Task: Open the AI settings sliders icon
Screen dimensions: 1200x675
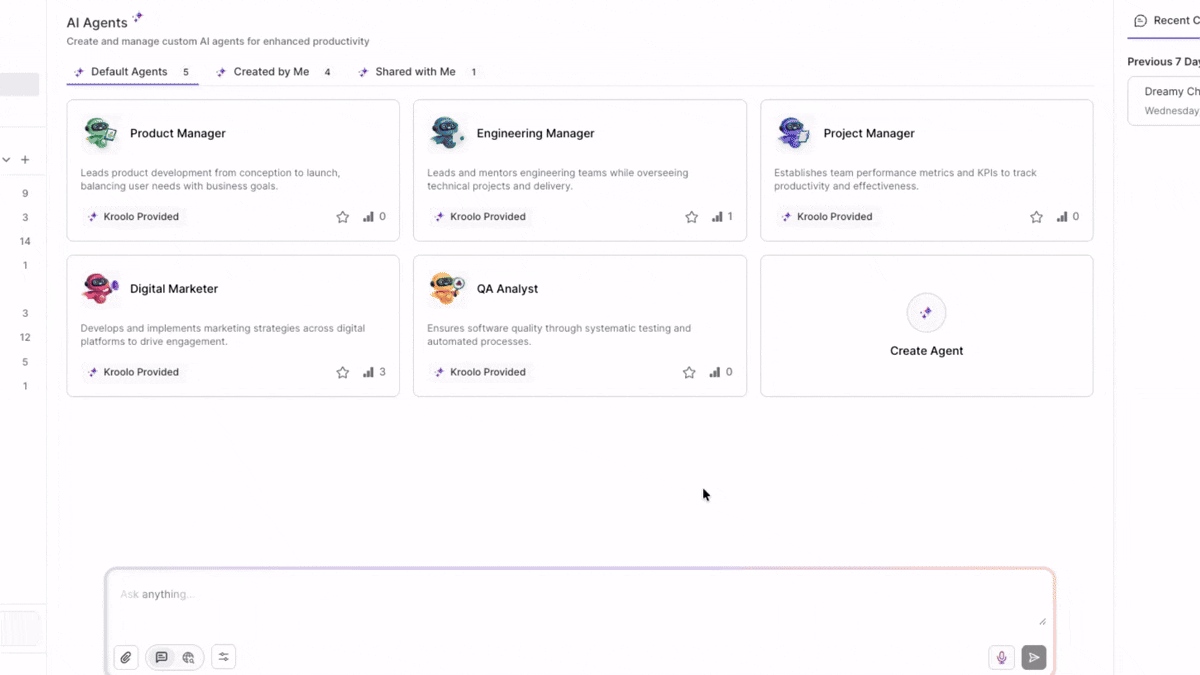Action: click(x=223, y=657)
